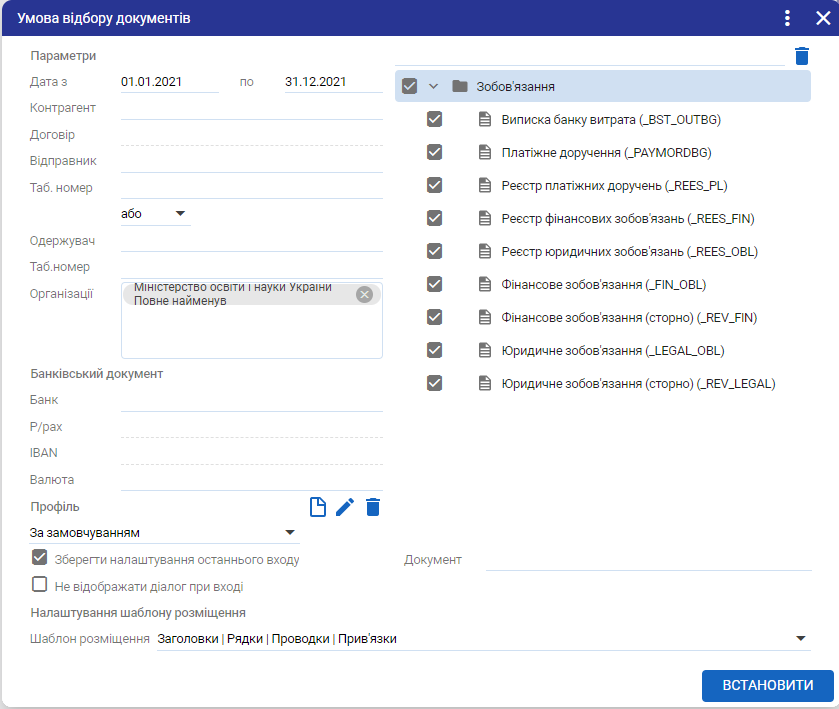
Task: Open the За замовчуванням profile dropdown
Action: click(290, 533)
